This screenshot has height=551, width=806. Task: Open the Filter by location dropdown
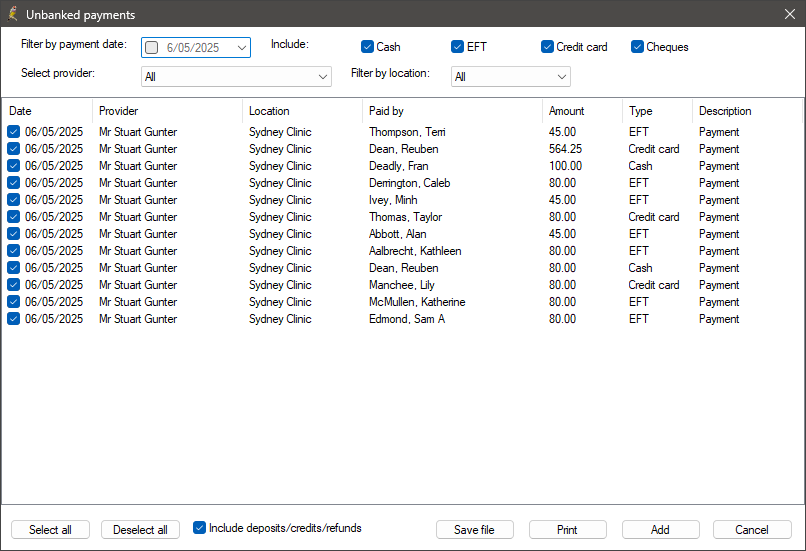(x=510, y=77)
